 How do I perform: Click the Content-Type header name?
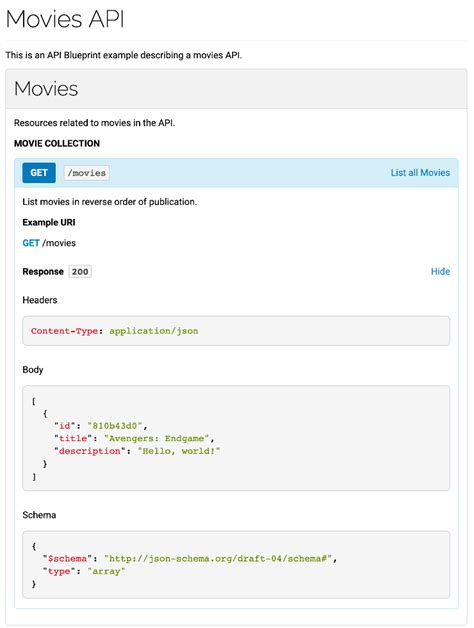[65, 331]
